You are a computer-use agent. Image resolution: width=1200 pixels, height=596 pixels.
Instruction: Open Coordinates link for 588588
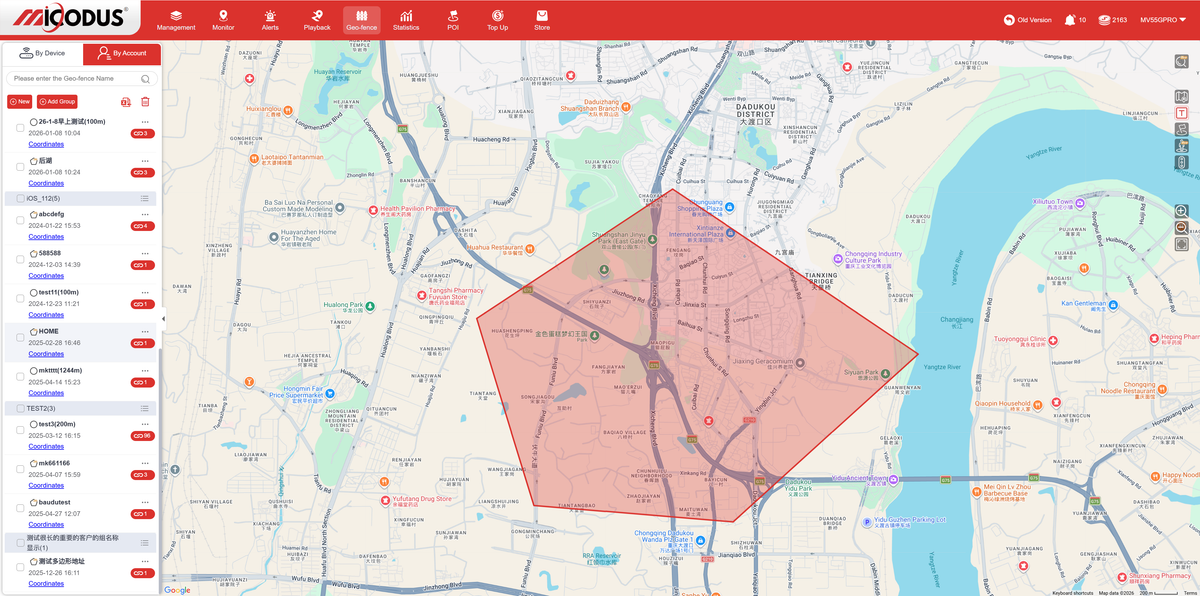pos(46,276)
